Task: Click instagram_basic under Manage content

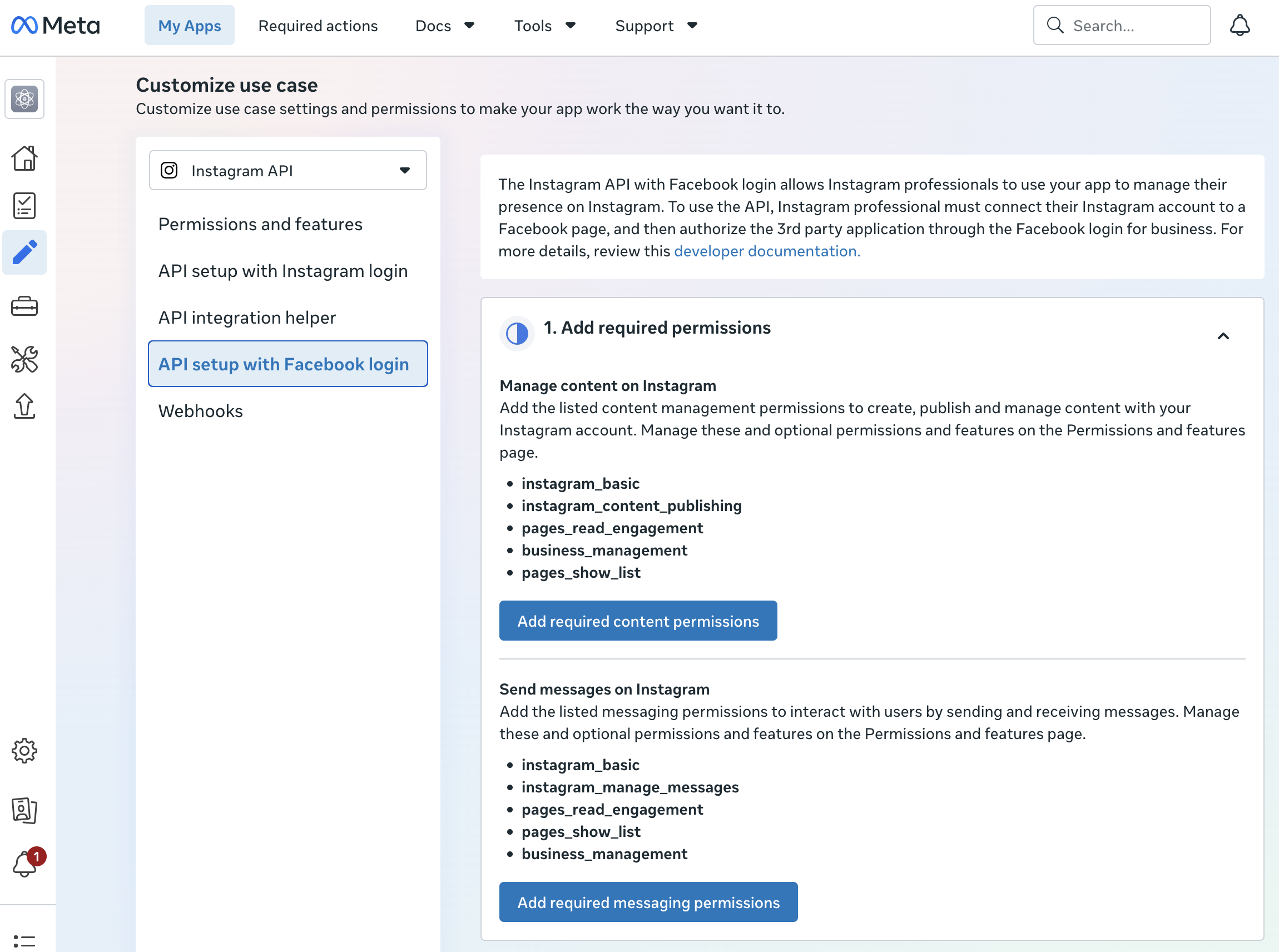Action: point(580,483)
